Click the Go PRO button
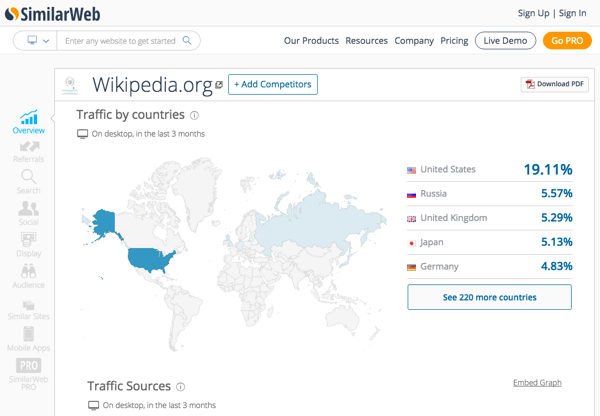The height and width of the screenshot is (416, 600). click(567, 41)
